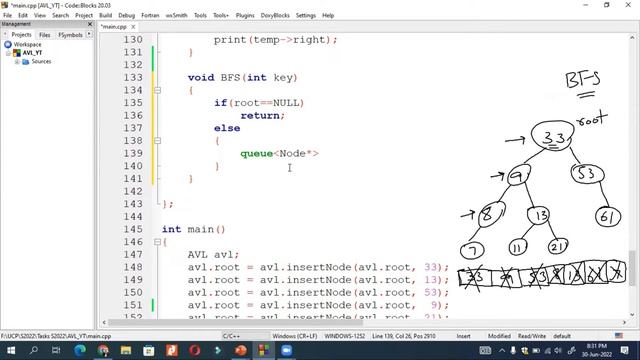Open the Management tabs dropdown arrow
Viewport: 640px width, 360px height.
89,35
